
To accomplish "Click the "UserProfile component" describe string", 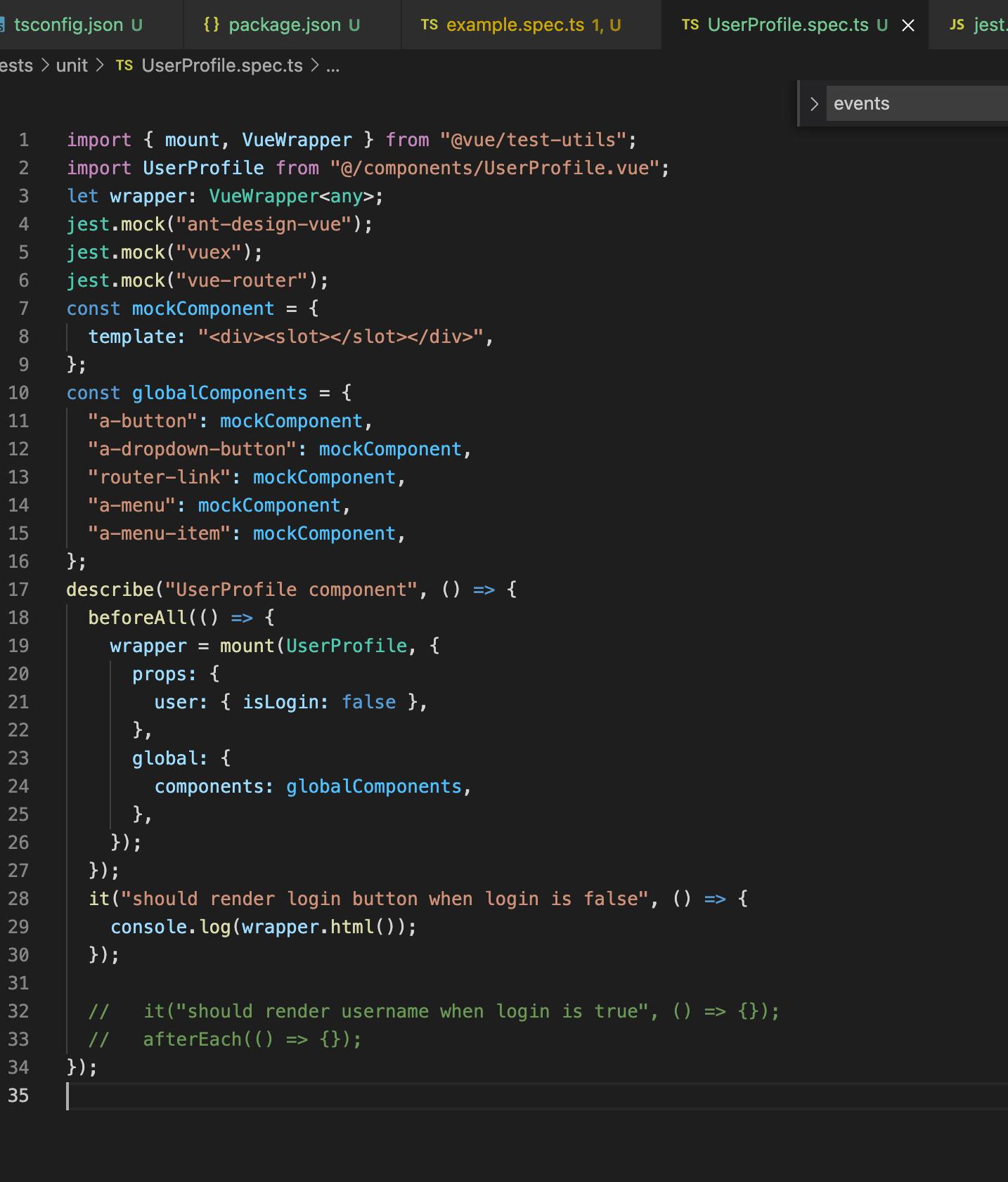I will pos(291,590).
